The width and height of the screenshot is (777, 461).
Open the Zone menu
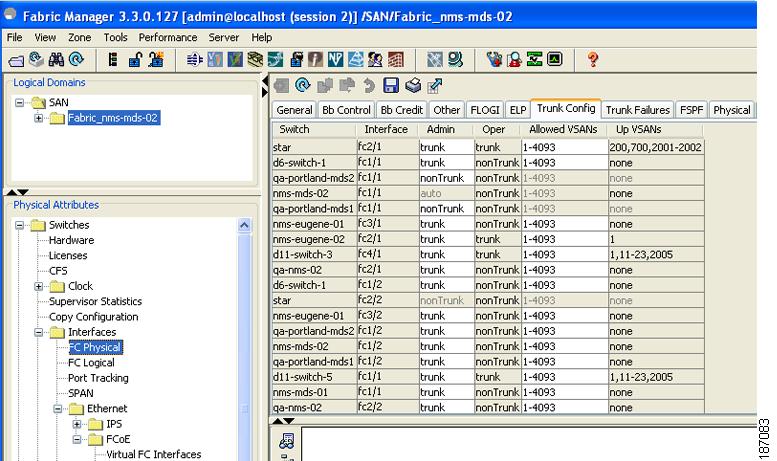(79, 37)
